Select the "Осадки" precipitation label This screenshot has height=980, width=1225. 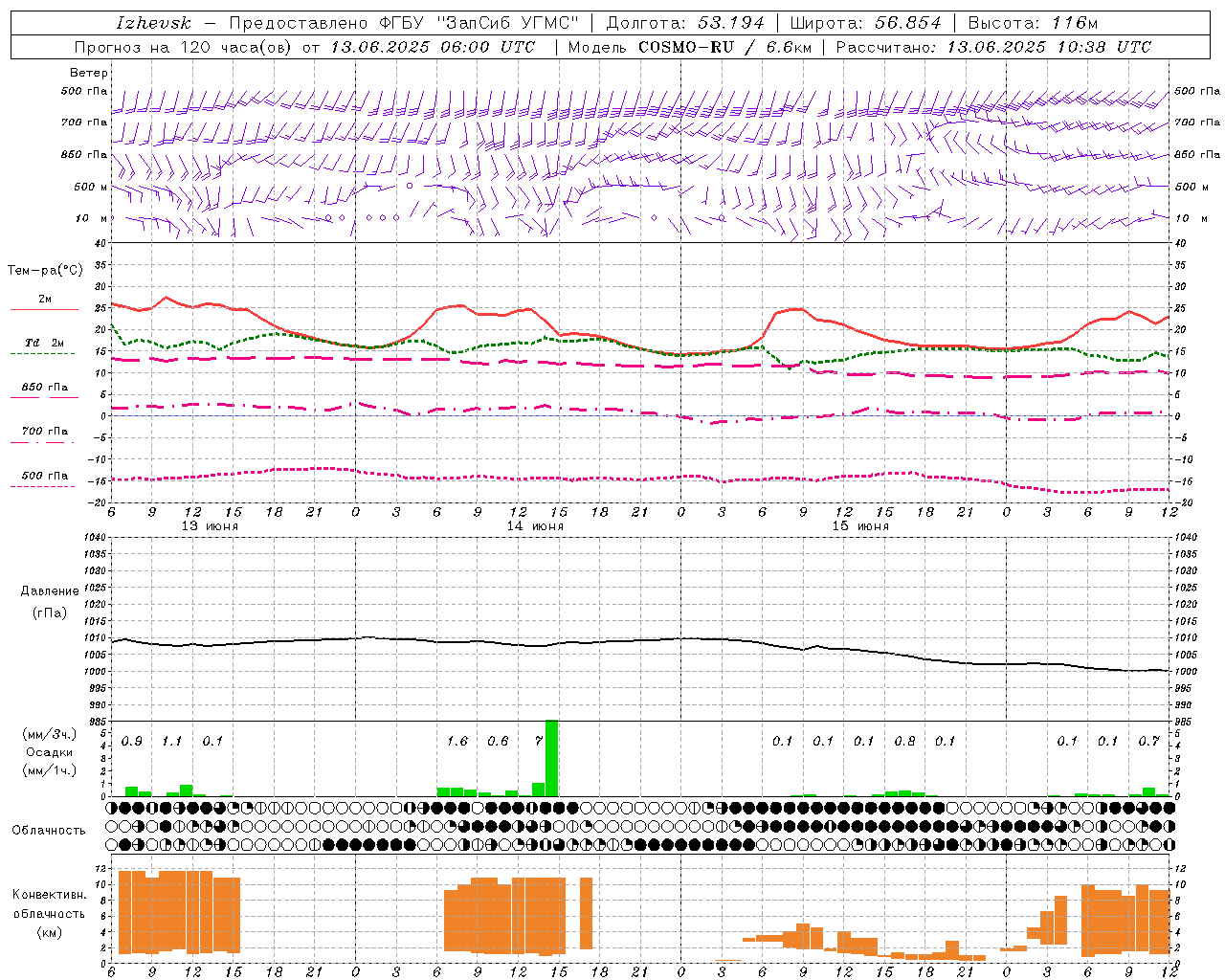tap(50, 752)
